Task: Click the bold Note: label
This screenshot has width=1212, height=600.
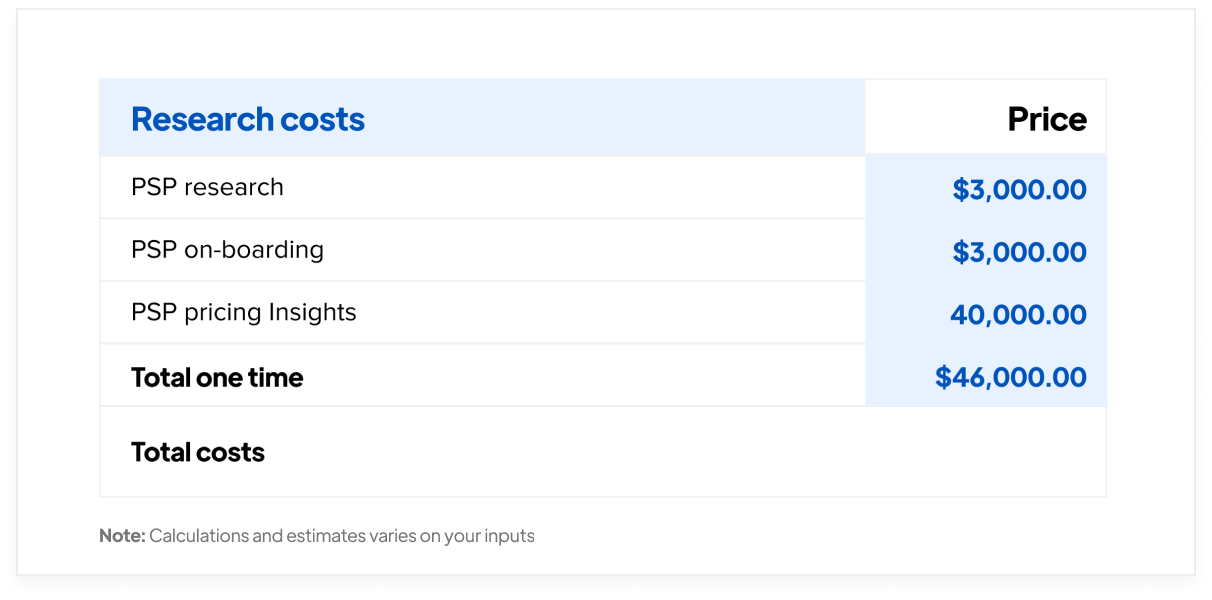Action: pyautogui.click(x=122, y=536)
